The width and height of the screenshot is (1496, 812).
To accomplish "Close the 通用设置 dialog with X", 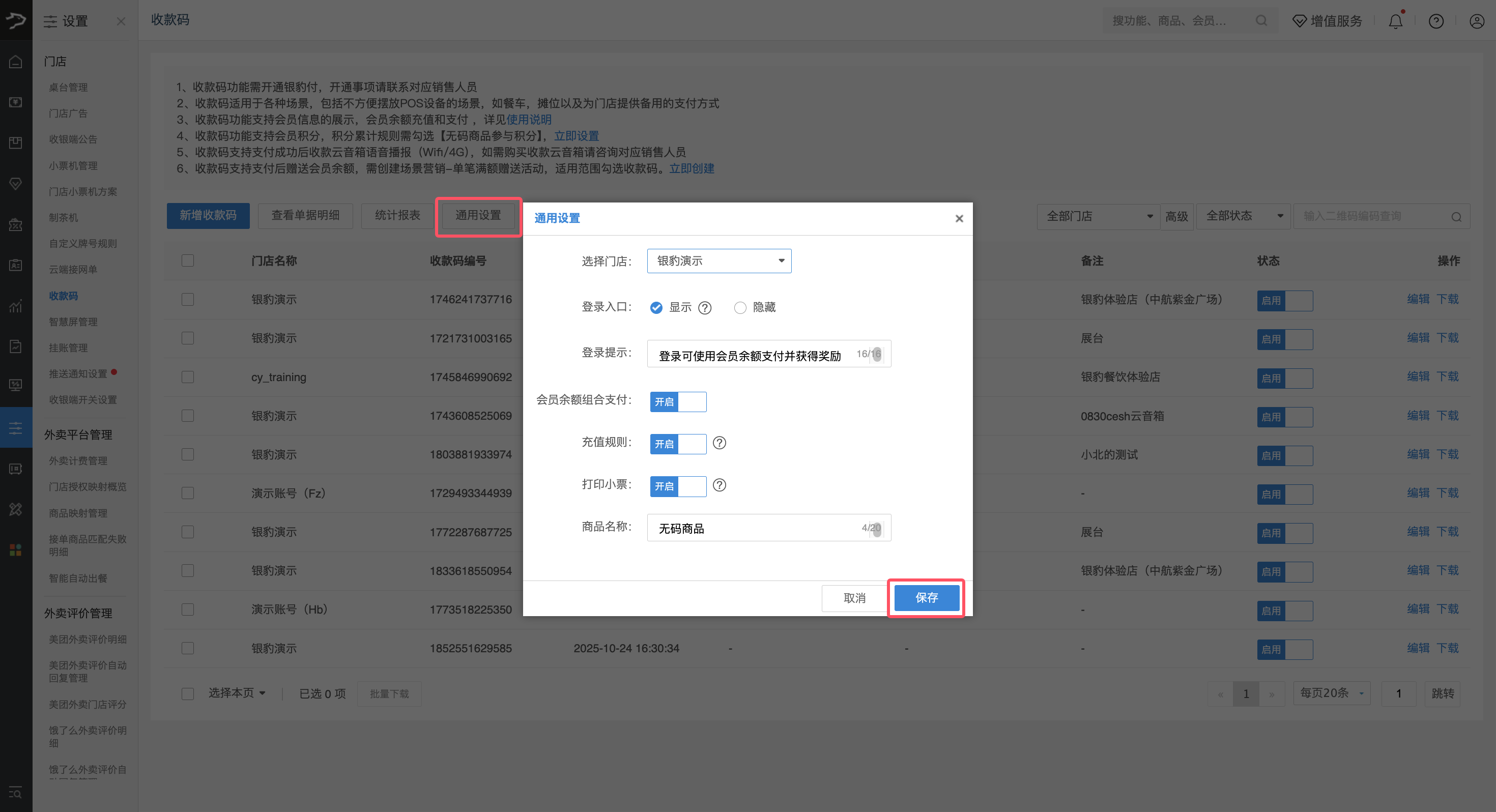I will click(959, 218).
